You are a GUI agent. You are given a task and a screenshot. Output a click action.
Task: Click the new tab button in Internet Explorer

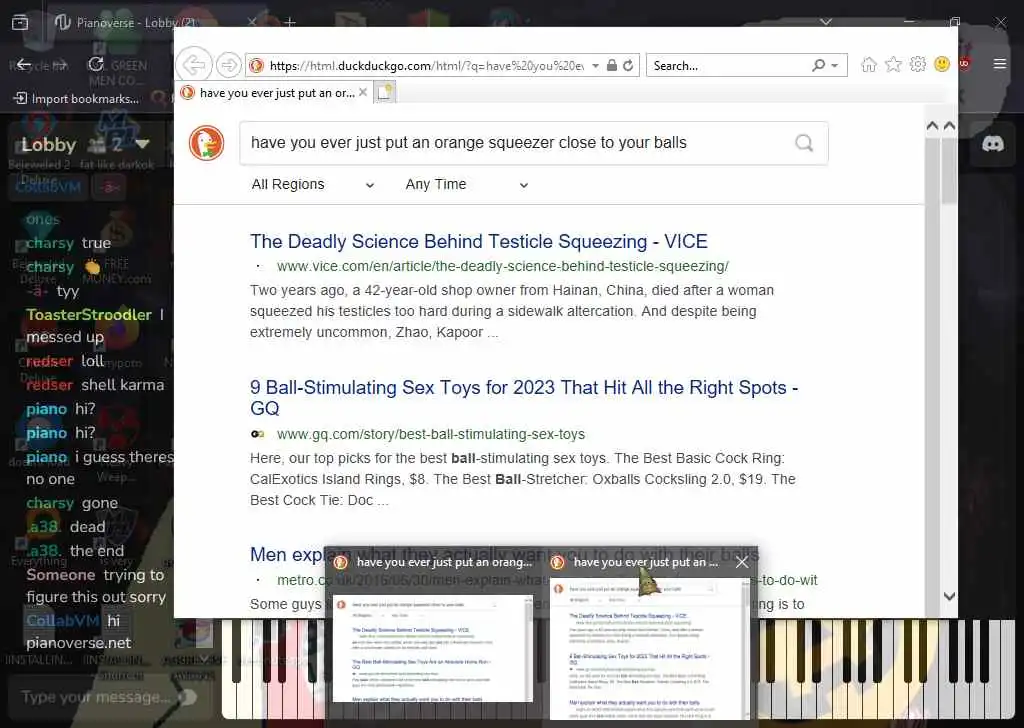coord(385,92)
